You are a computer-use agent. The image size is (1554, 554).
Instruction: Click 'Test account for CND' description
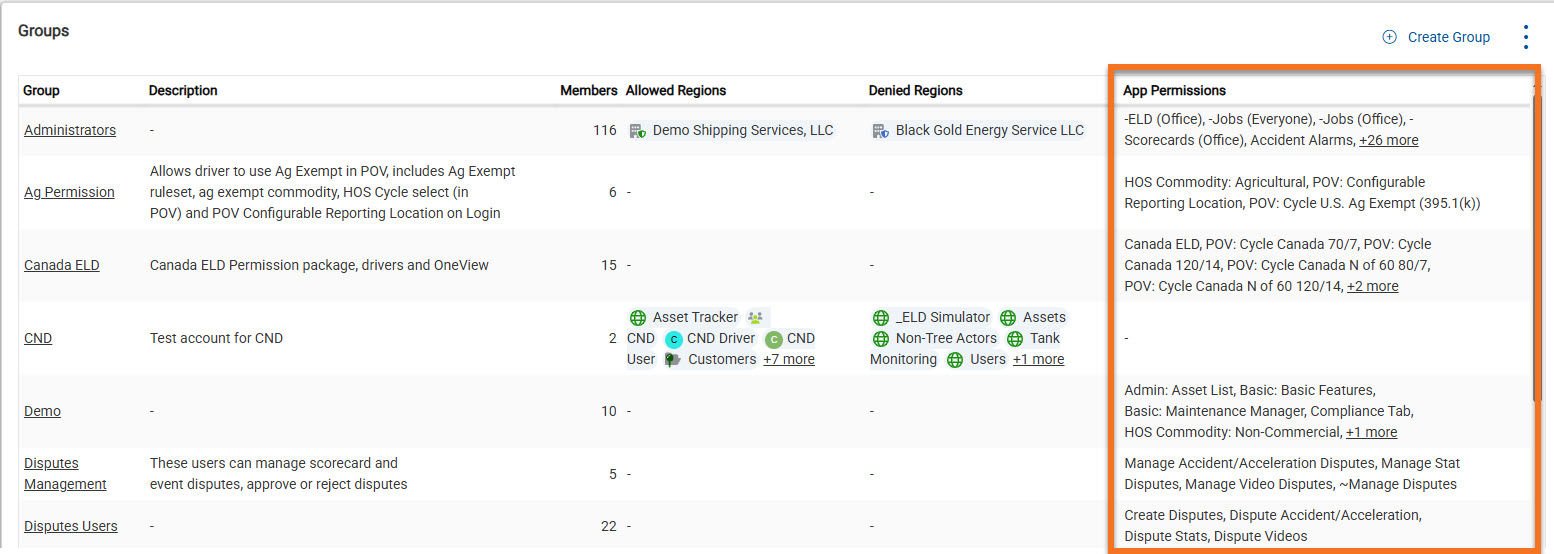pyautogui.click(x=216, y=338)
